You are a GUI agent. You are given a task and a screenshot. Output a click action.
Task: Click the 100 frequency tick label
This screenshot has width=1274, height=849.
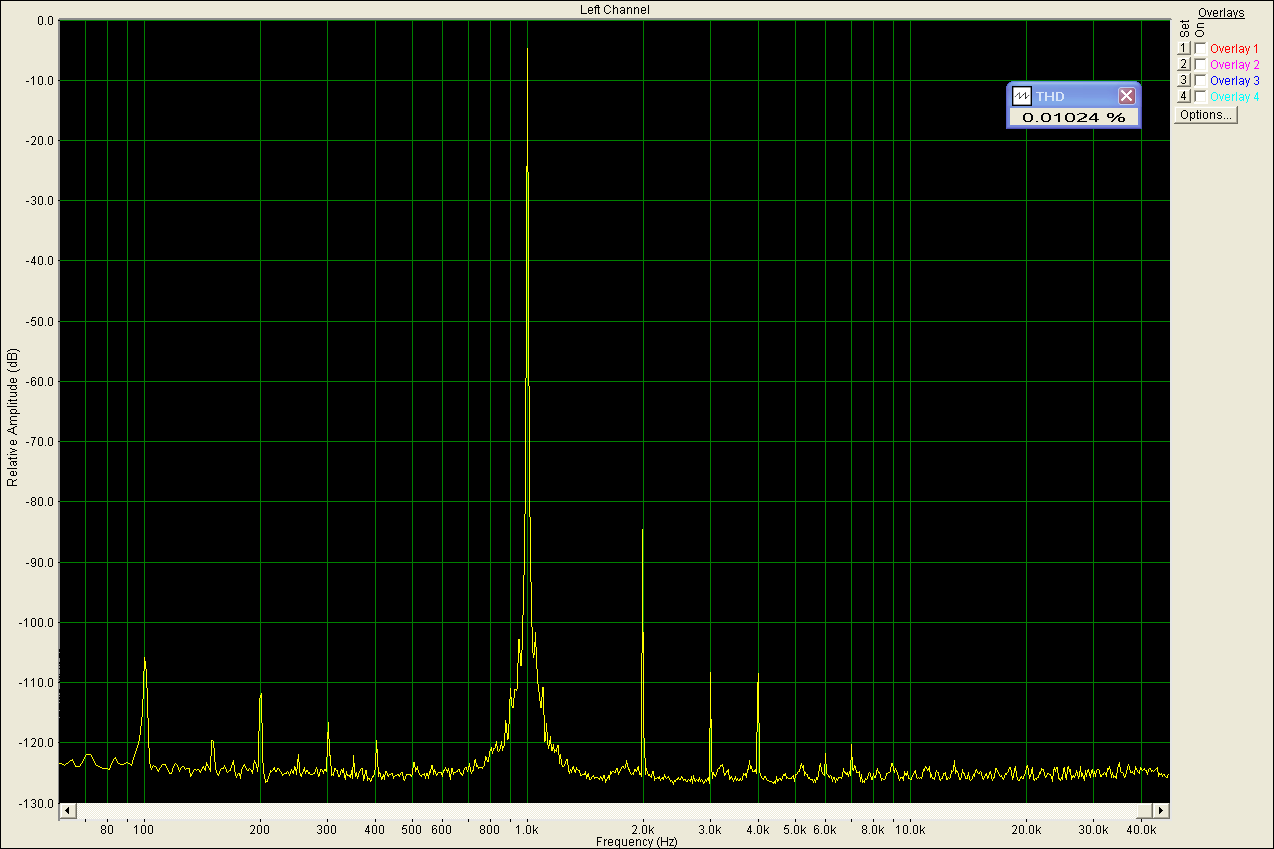point(144,830)
